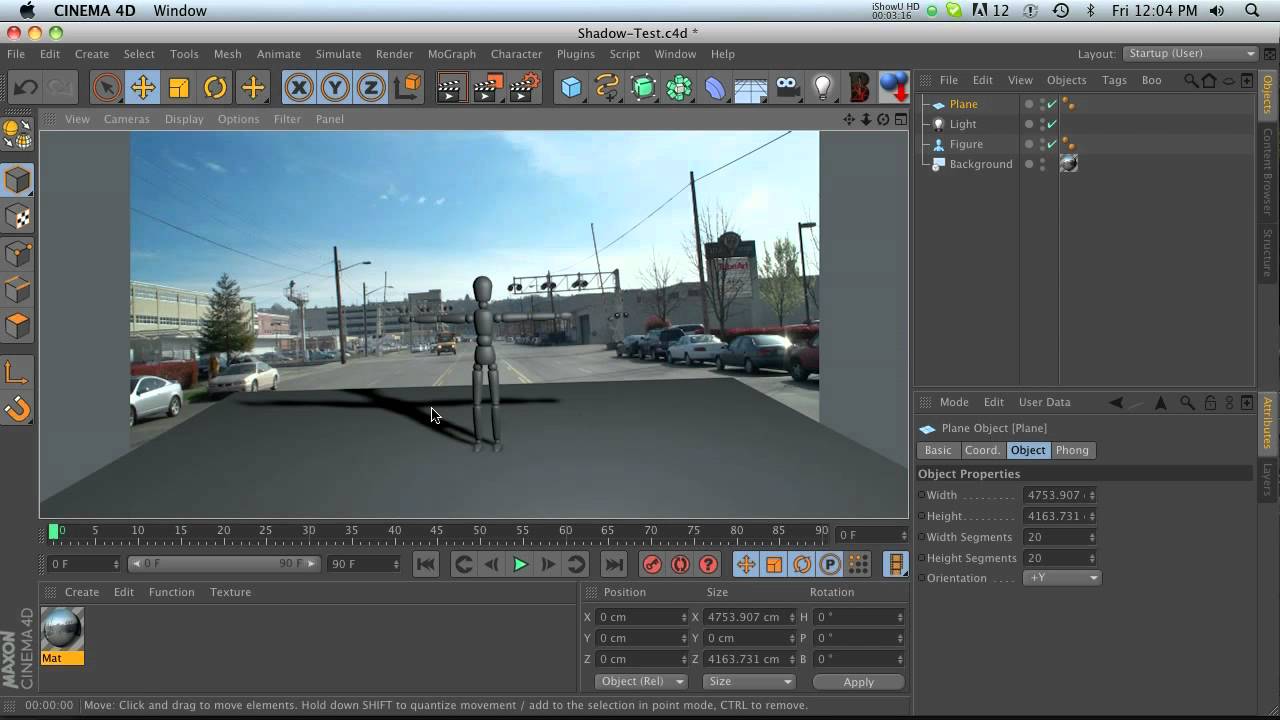Click the Apply button
The image size is (1280, 720).
(x=858, y=682)
